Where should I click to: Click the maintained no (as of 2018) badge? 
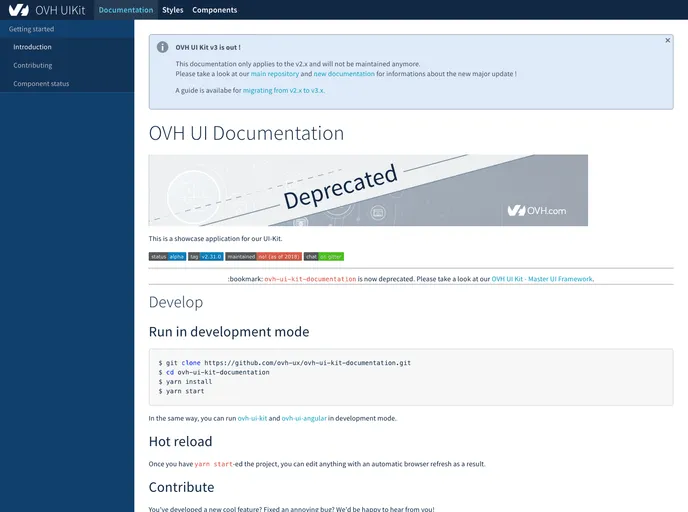click(x=264, y=257)
